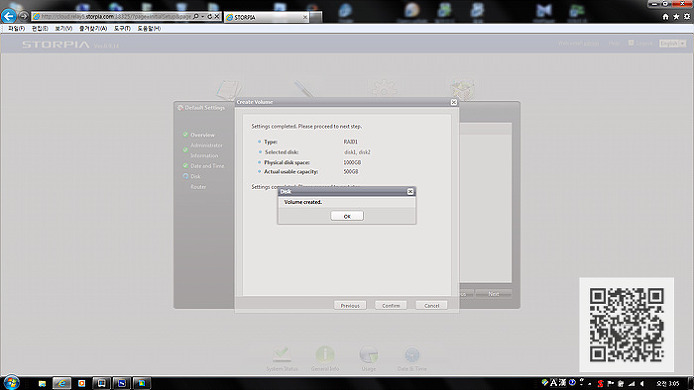Click the search magnifier in the address bar
694x390 pixels.
[x=196, y=16]
